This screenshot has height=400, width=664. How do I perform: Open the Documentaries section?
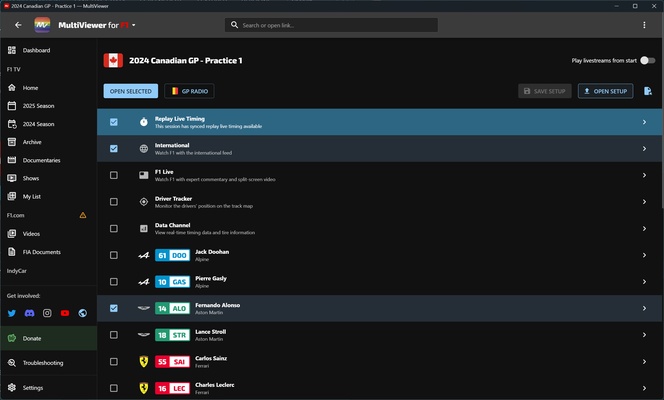pyautogui.click(x=48, y=160)
